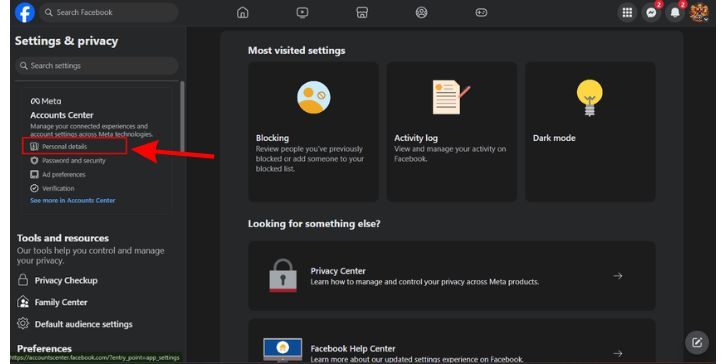Click the Search Facebook field

[109, 13]
